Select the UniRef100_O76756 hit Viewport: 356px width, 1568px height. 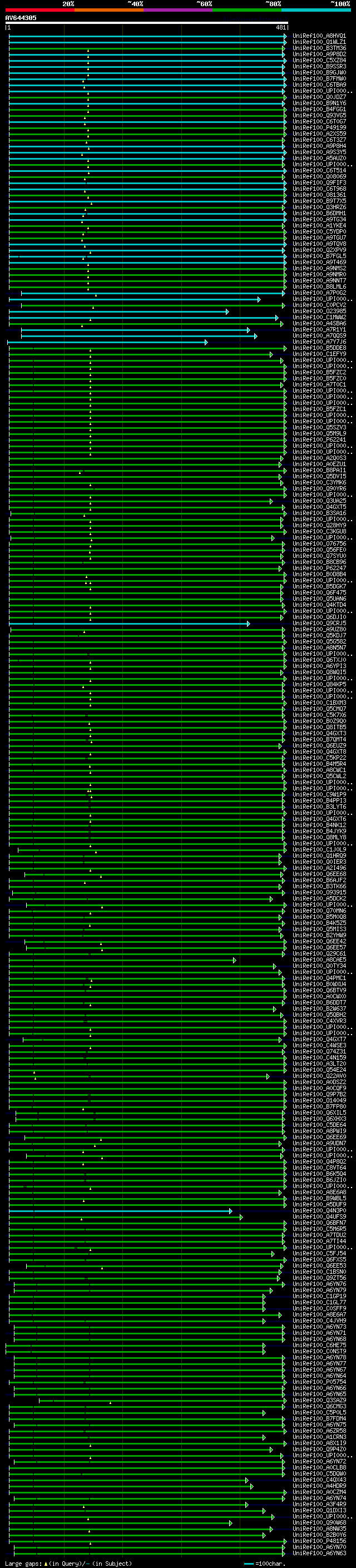coord(319,543)
